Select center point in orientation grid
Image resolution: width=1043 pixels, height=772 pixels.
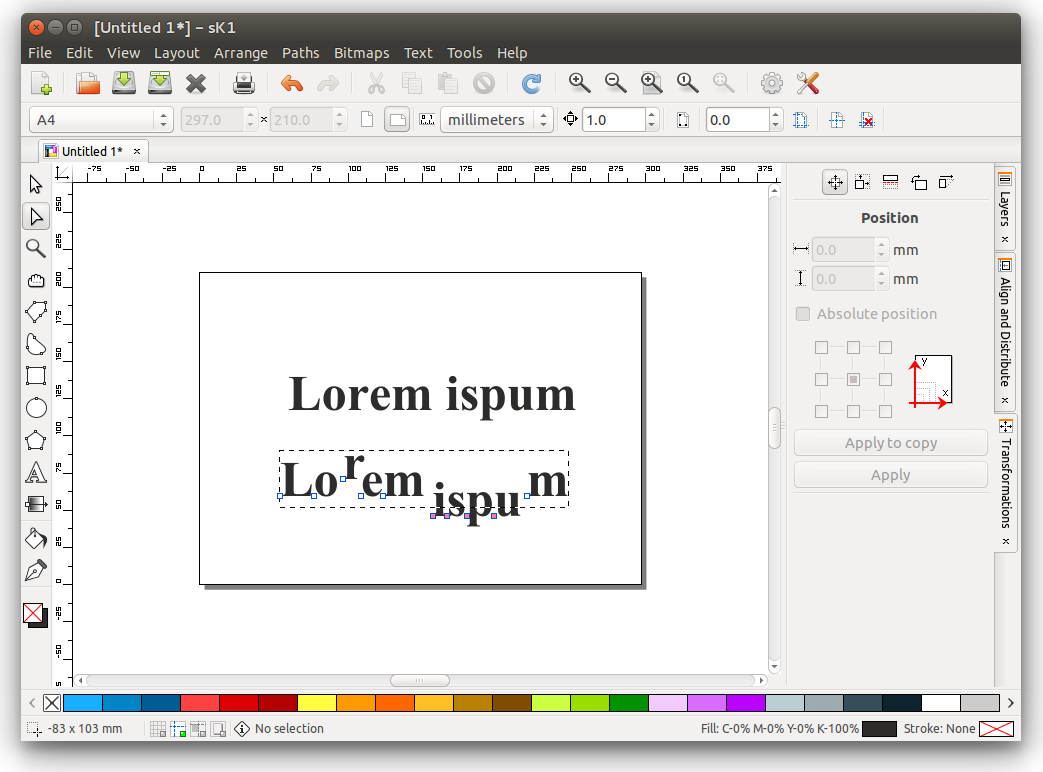(853, 380)
